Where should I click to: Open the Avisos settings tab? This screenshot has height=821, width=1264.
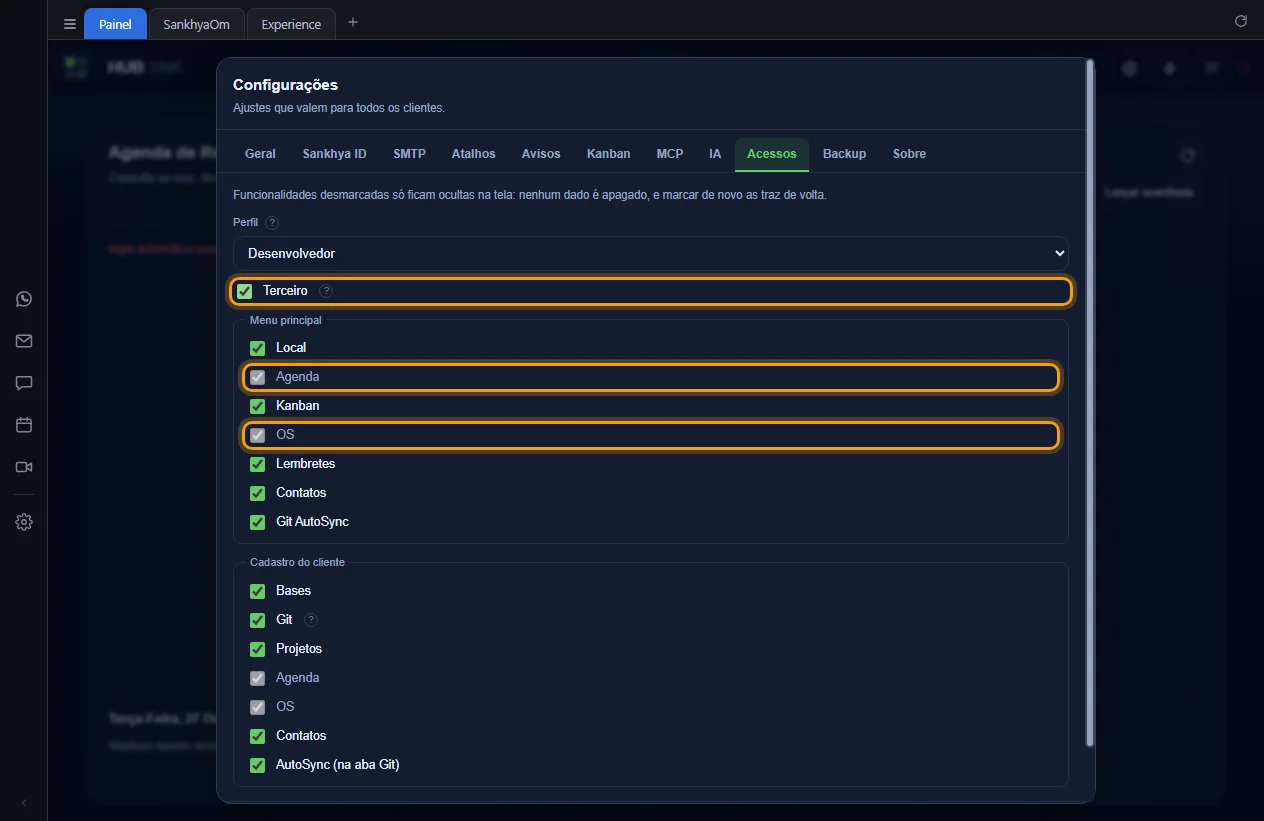click(x=541, y=154)
